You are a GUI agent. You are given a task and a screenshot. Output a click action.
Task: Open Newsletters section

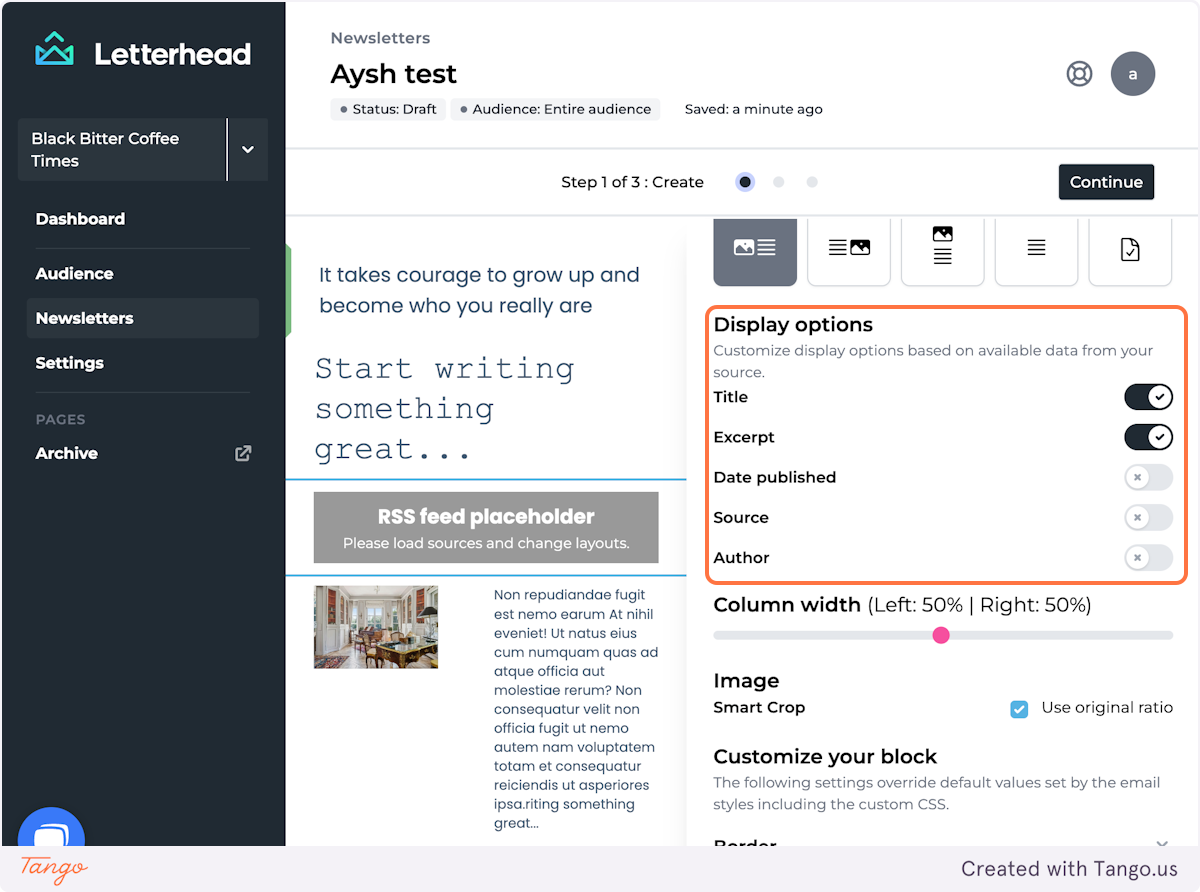point(143,318)
